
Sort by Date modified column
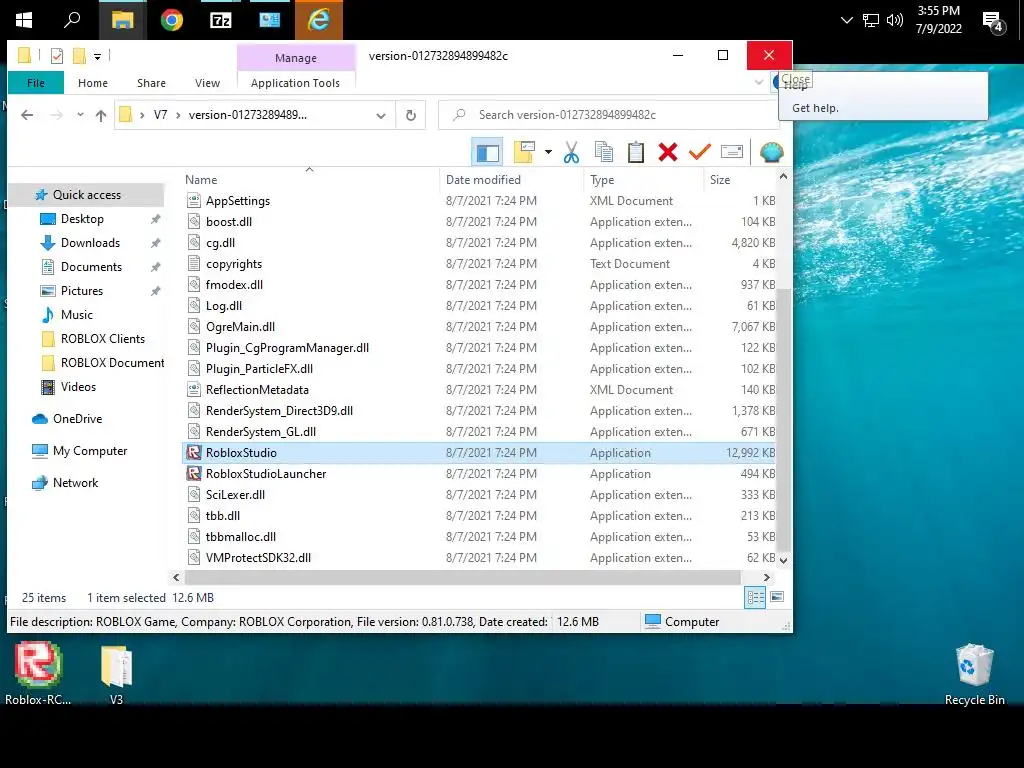511,180
